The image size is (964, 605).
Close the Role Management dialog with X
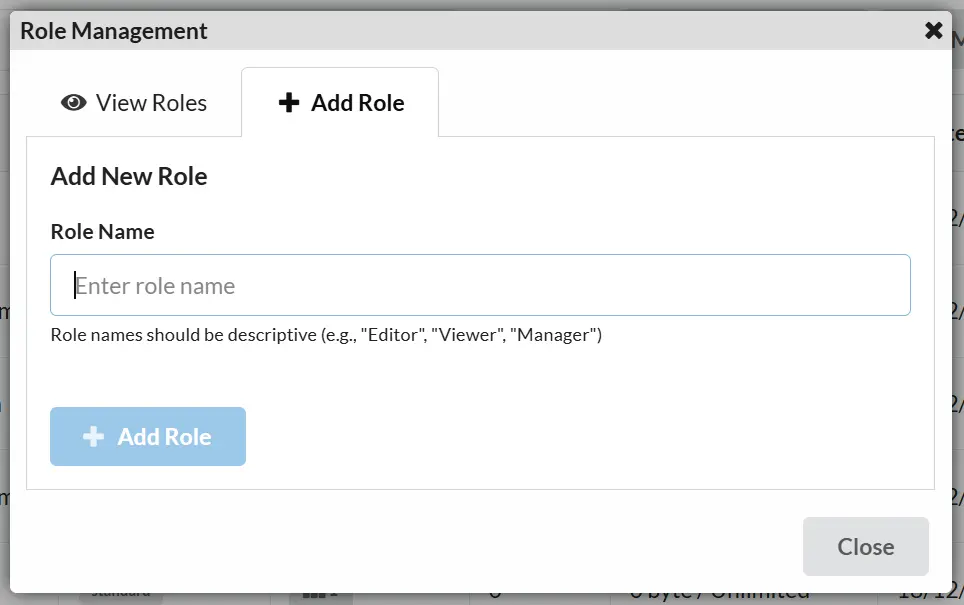pos(934,30)
